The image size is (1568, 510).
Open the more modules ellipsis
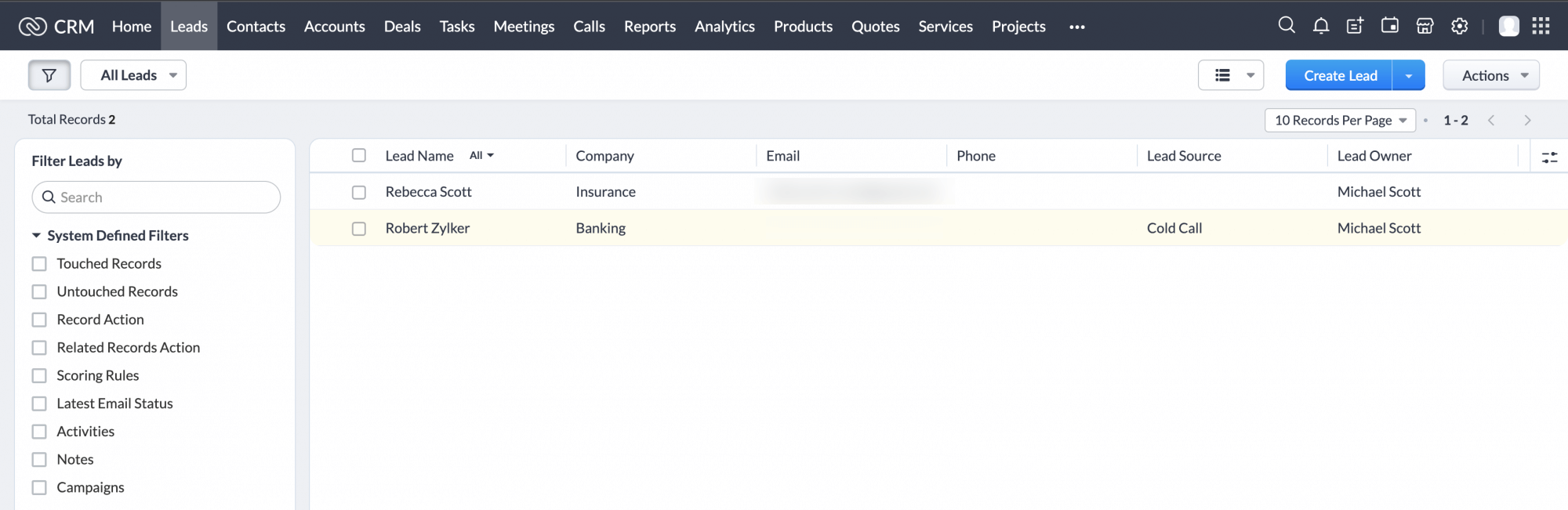click(1076, 27)
